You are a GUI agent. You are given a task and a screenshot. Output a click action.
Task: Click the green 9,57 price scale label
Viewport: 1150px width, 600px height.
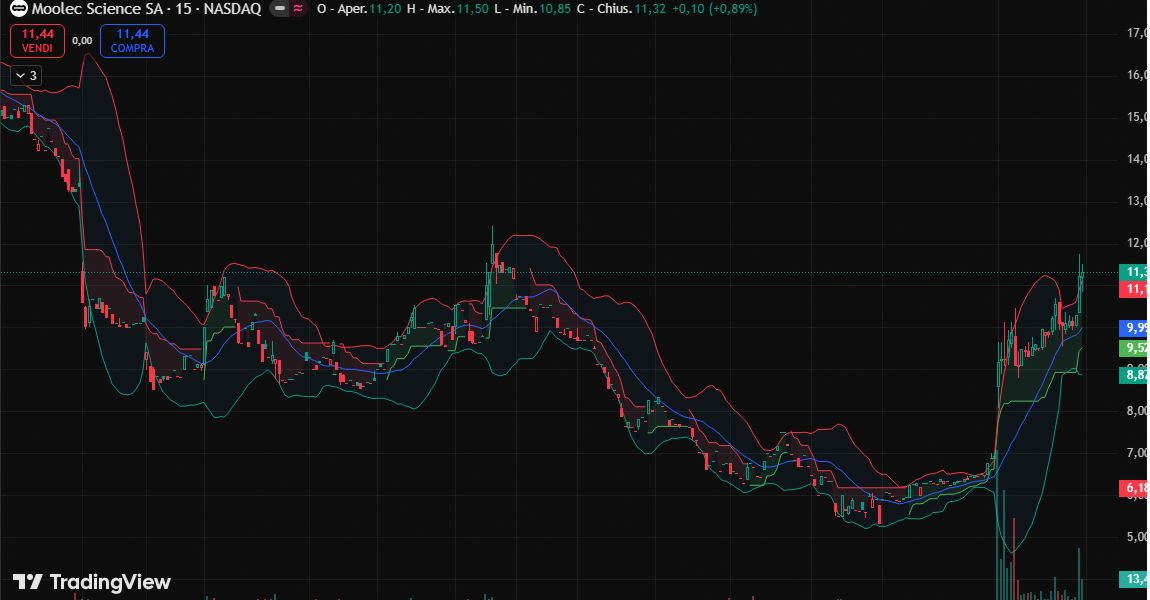coord(1135,348)
